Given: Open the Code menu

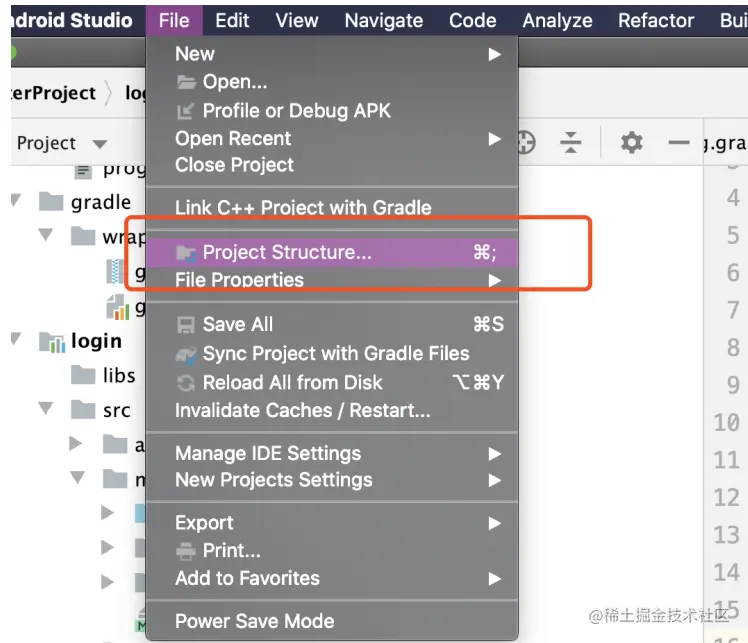Looking at the screenshot, I should click(x=472, y=21).
